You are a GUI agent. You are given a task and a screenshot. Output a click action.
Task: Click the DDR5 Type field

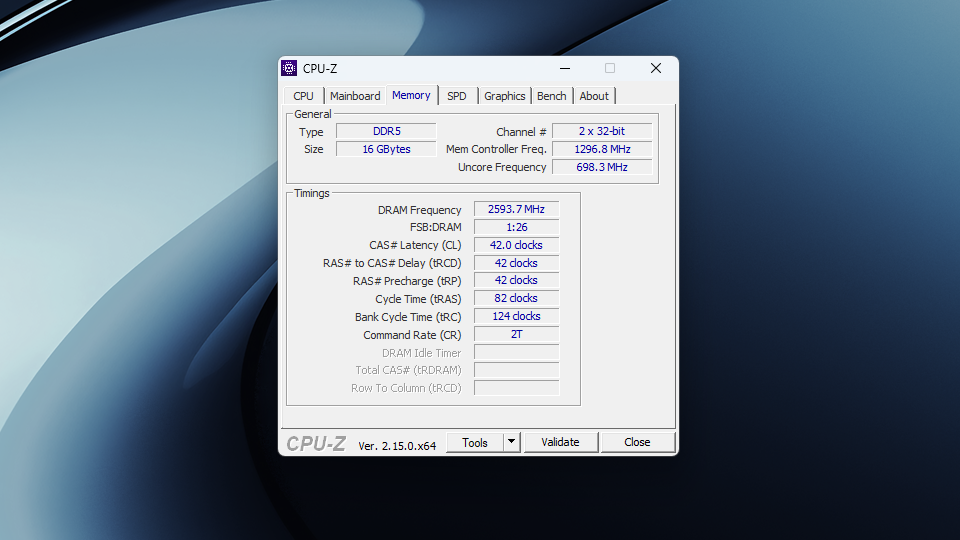[x=386, y=131]
